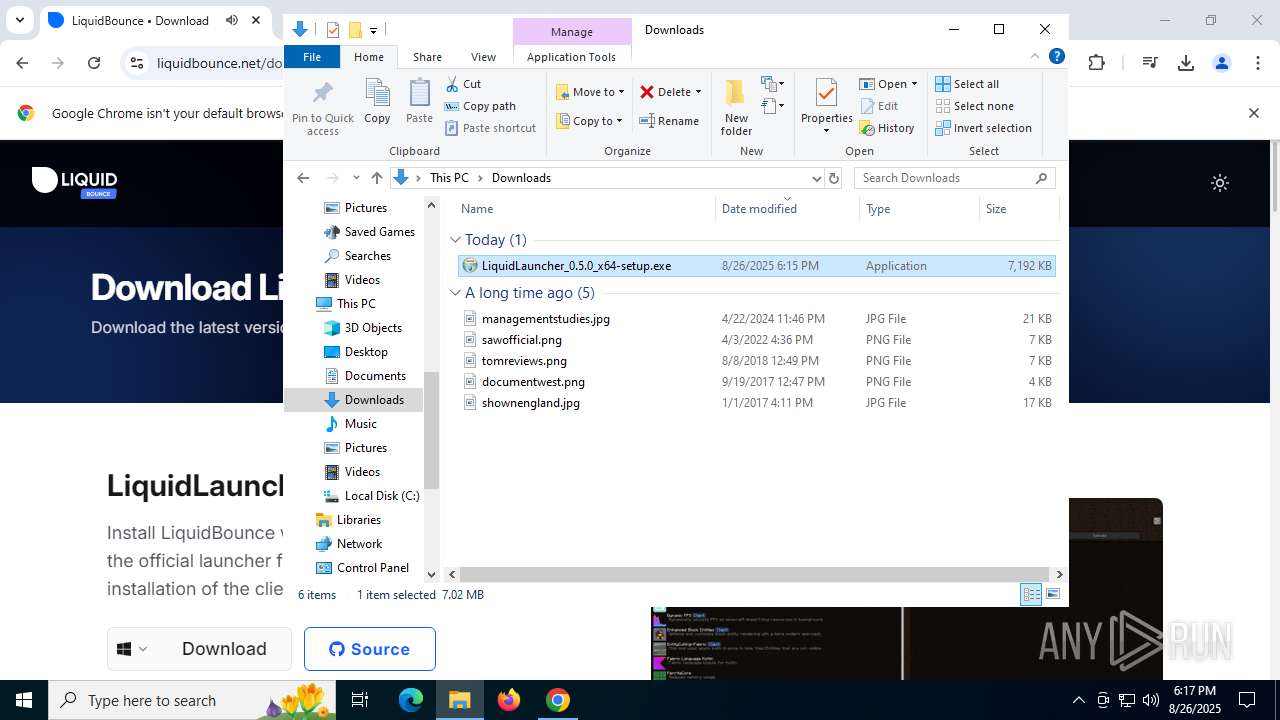Viewport: 1280px width, 720px height.
Task: Open the Delete dropdown arrow
Action: pos(698,92)
